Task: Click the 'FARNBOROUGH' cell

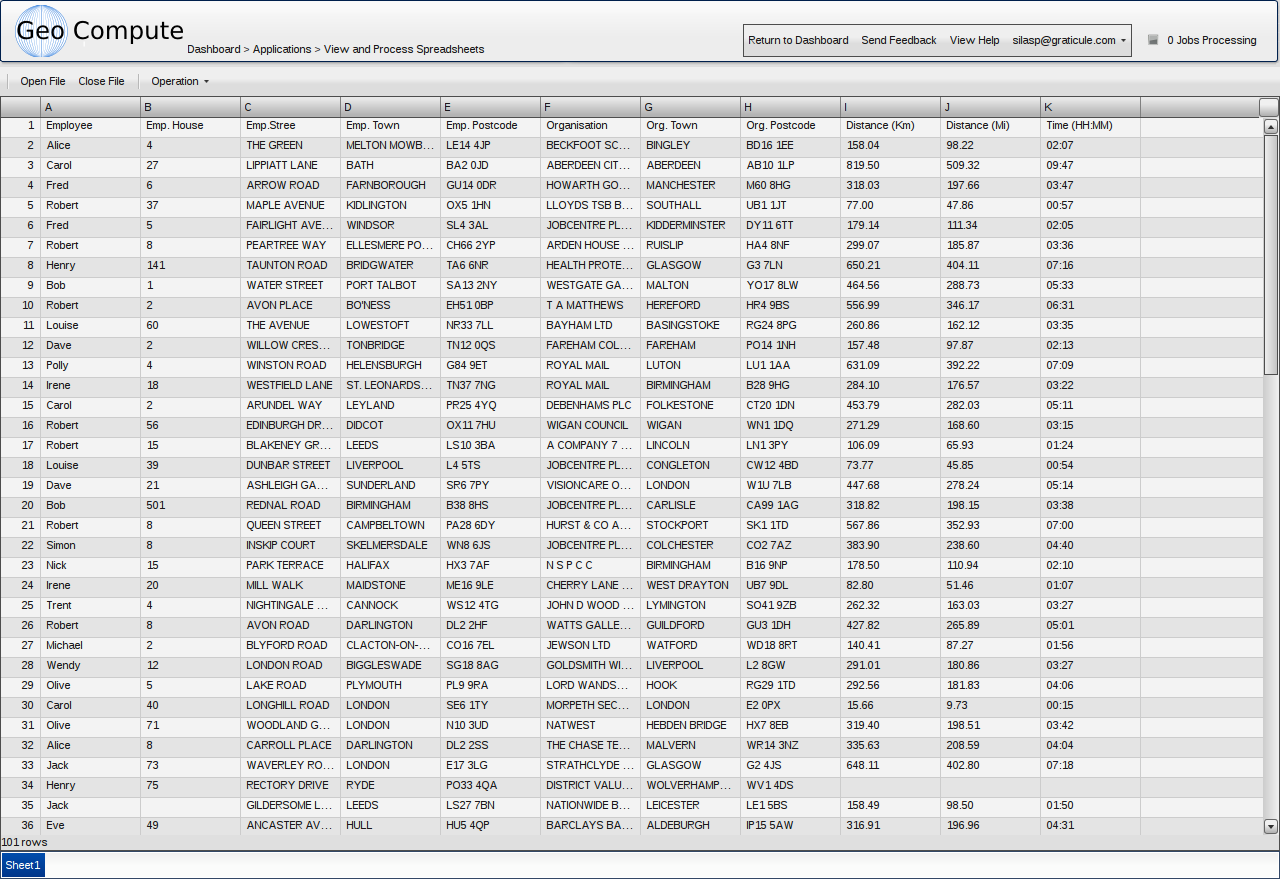Action: [x=391, y=185]
